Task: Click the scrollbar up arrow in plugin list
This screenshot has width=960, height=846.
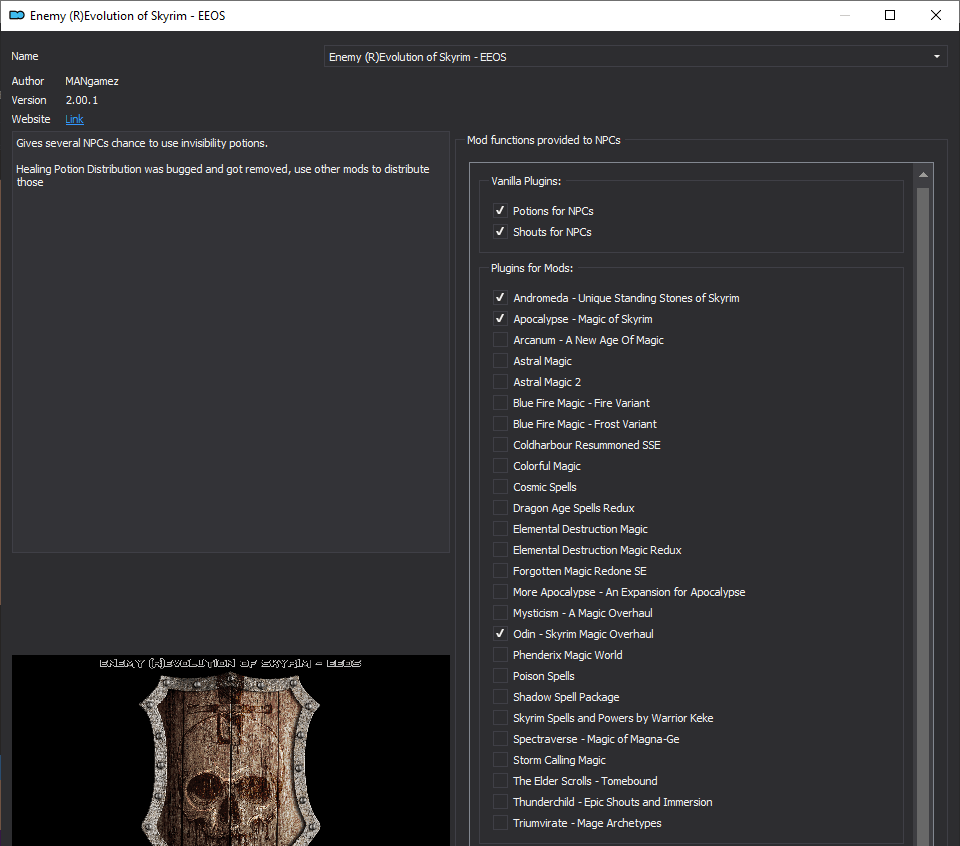Action: [923, 175]
